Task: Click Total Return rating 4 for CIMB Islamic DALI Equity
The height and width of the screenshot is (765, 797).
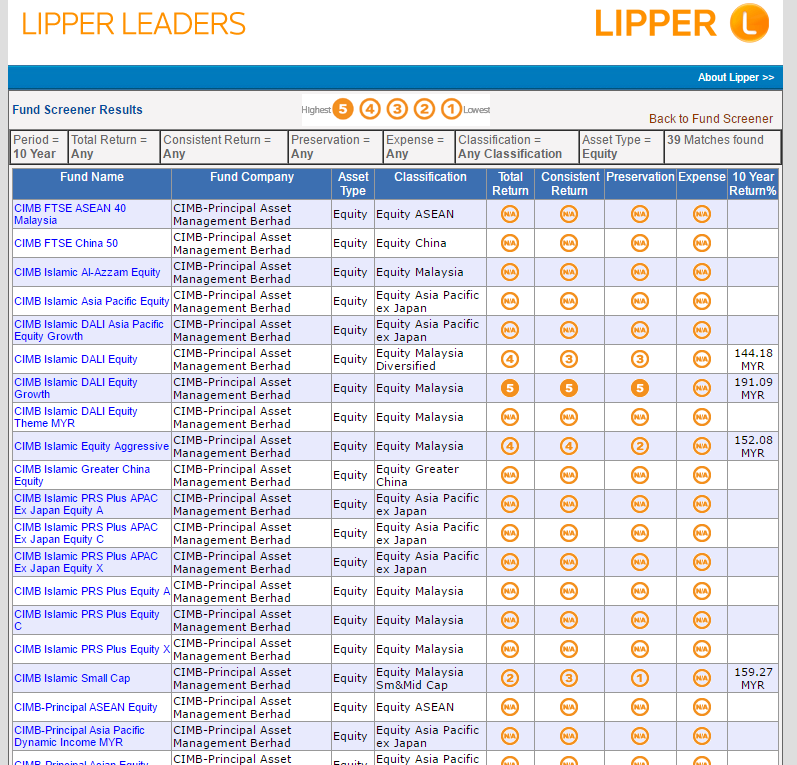Action: coord(510,359)
